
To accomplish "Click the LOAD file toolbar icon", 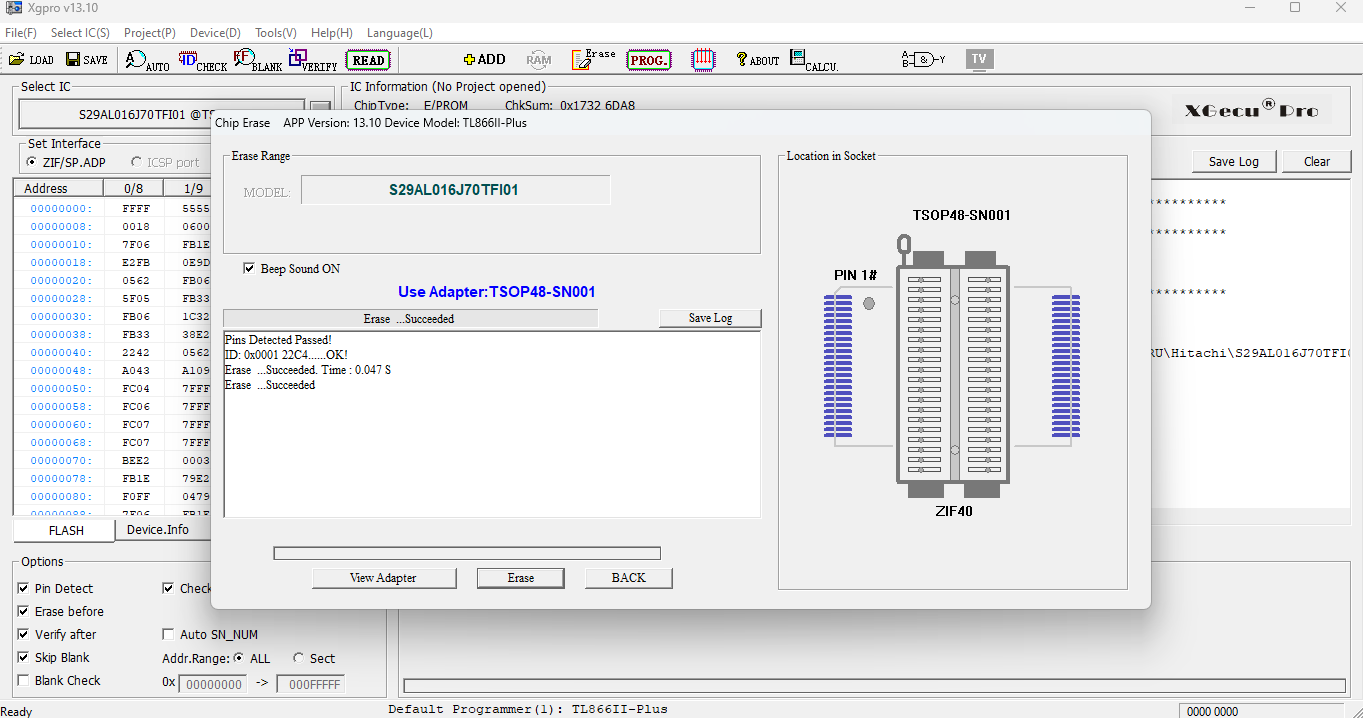I will click(31, 60).
